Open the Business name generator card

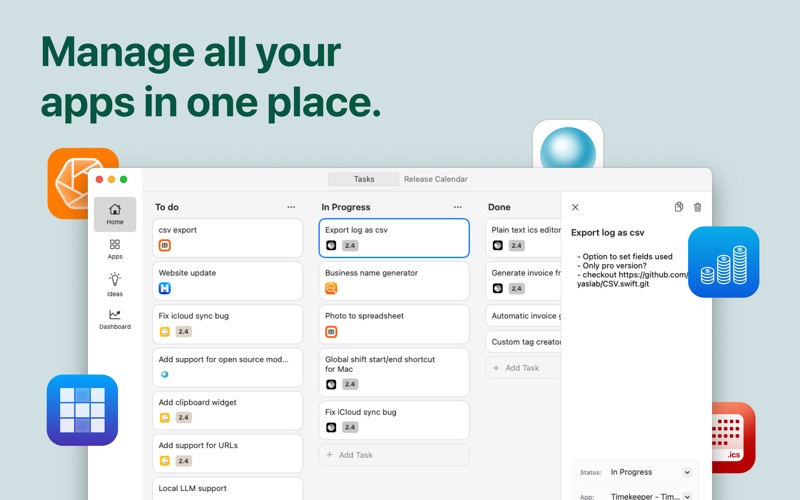tap(394, 281)
